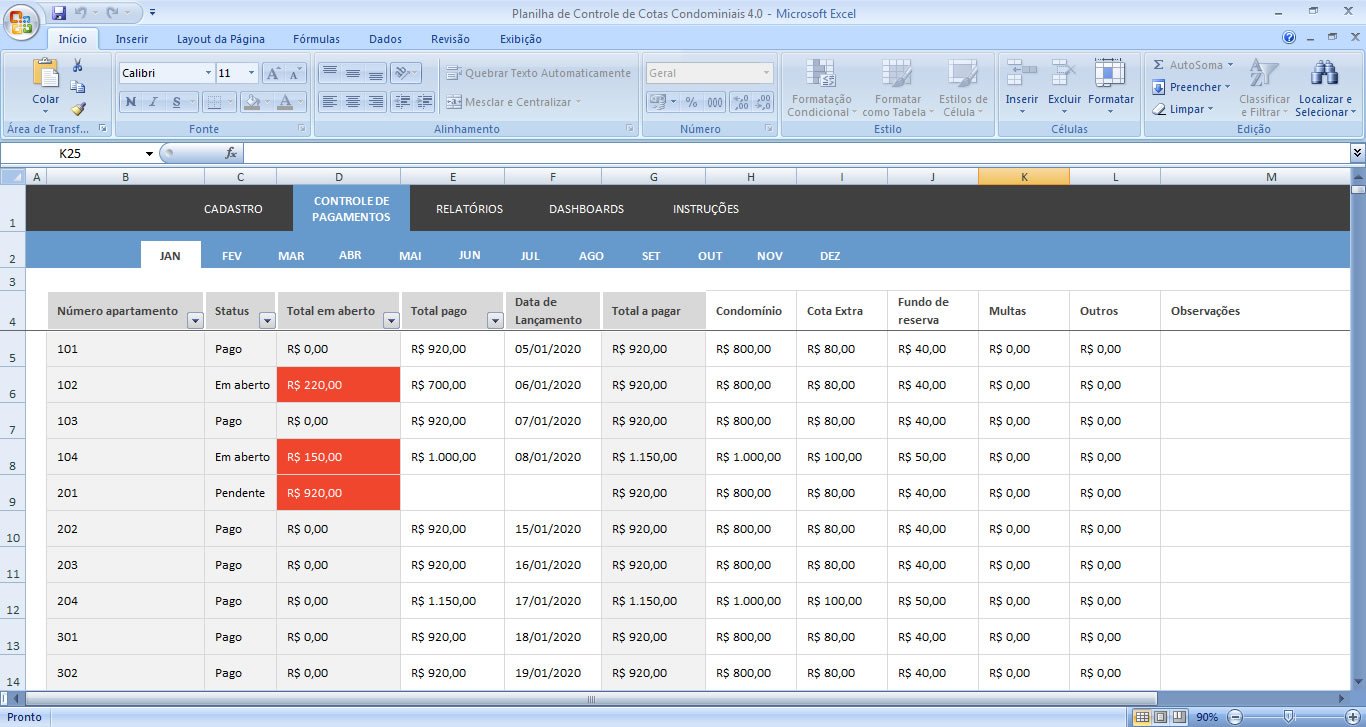Toggle left text alignment
The height and width of the screenshot is (727, 1366).
click(329, 102)
